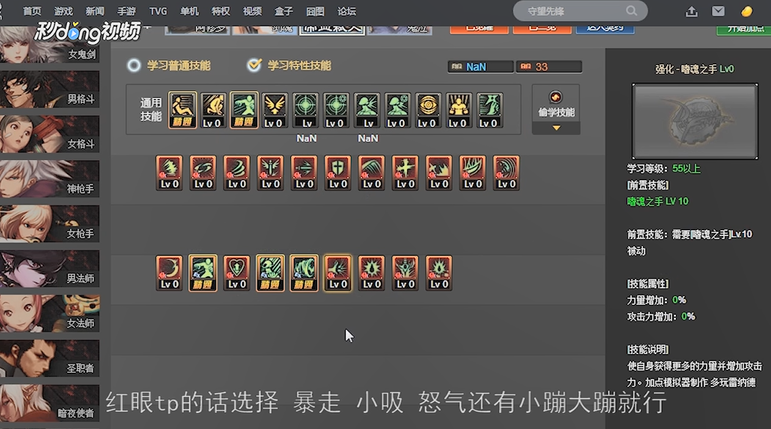
Task: Click the gold coin icon in top bar
Action: point(746,11)
